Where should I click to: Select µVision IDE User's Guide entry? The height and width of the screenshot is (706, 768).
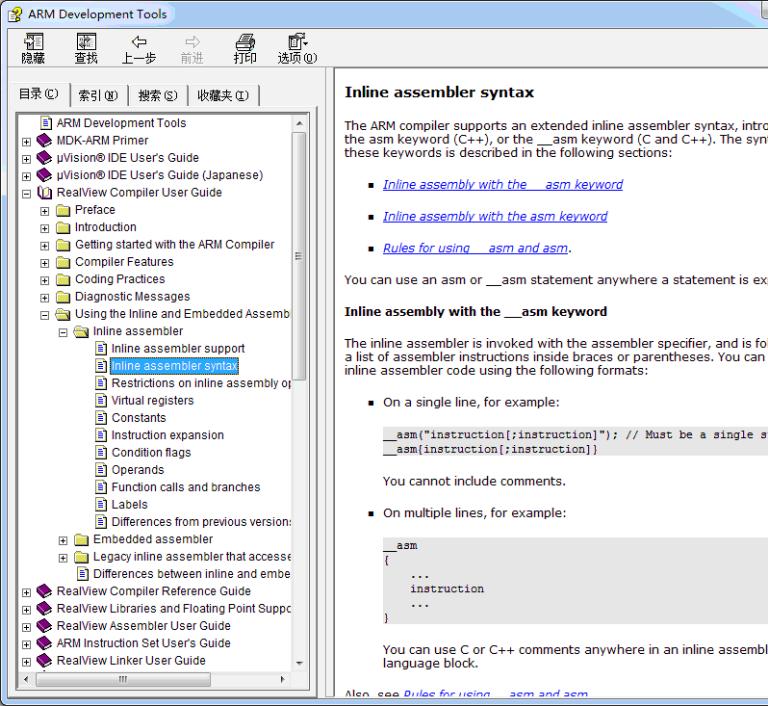[128, 158]
